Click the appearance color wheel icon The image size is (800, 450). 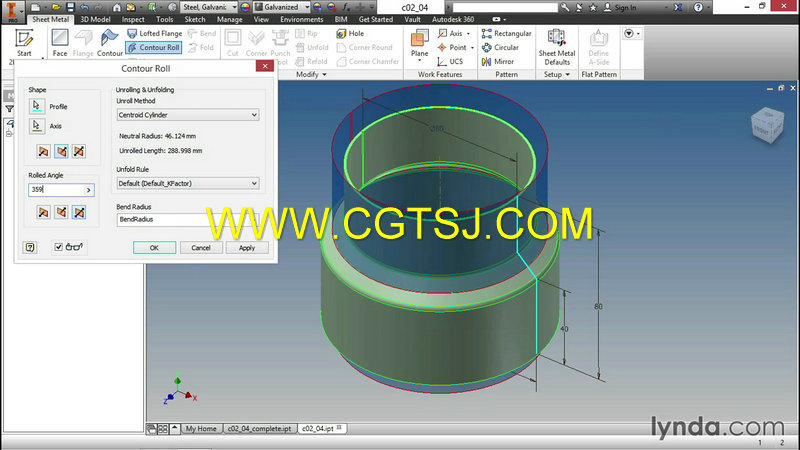tap(245, 7)
